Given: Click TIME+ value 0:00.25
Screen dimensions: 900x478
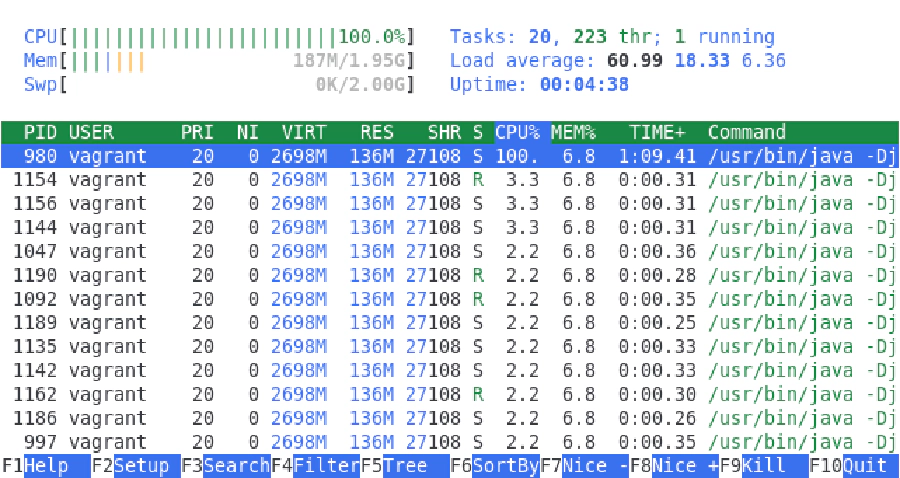Looking at the screenshot, I should click(x=657, y=323).
